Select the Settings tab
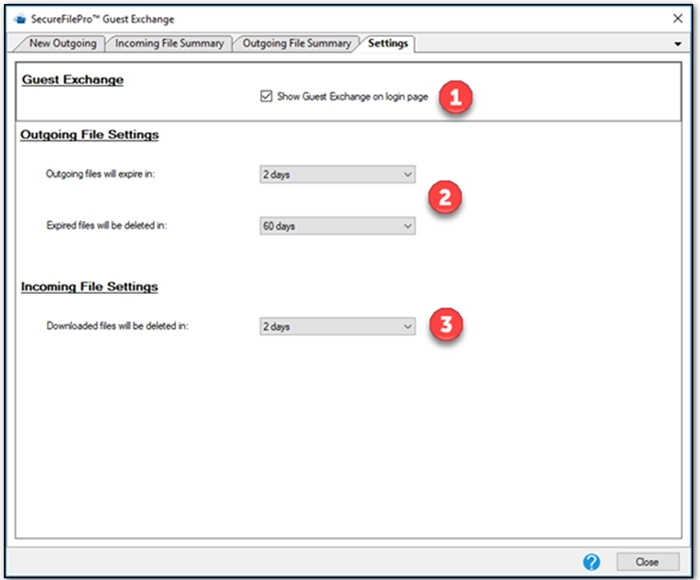 click(x=387, y=43)
